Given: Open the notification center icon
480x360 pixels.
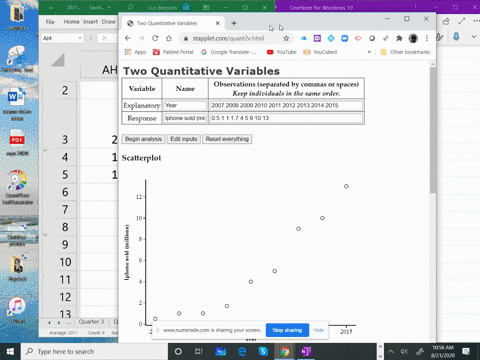Looking at the screenshot, I should 466,352.
